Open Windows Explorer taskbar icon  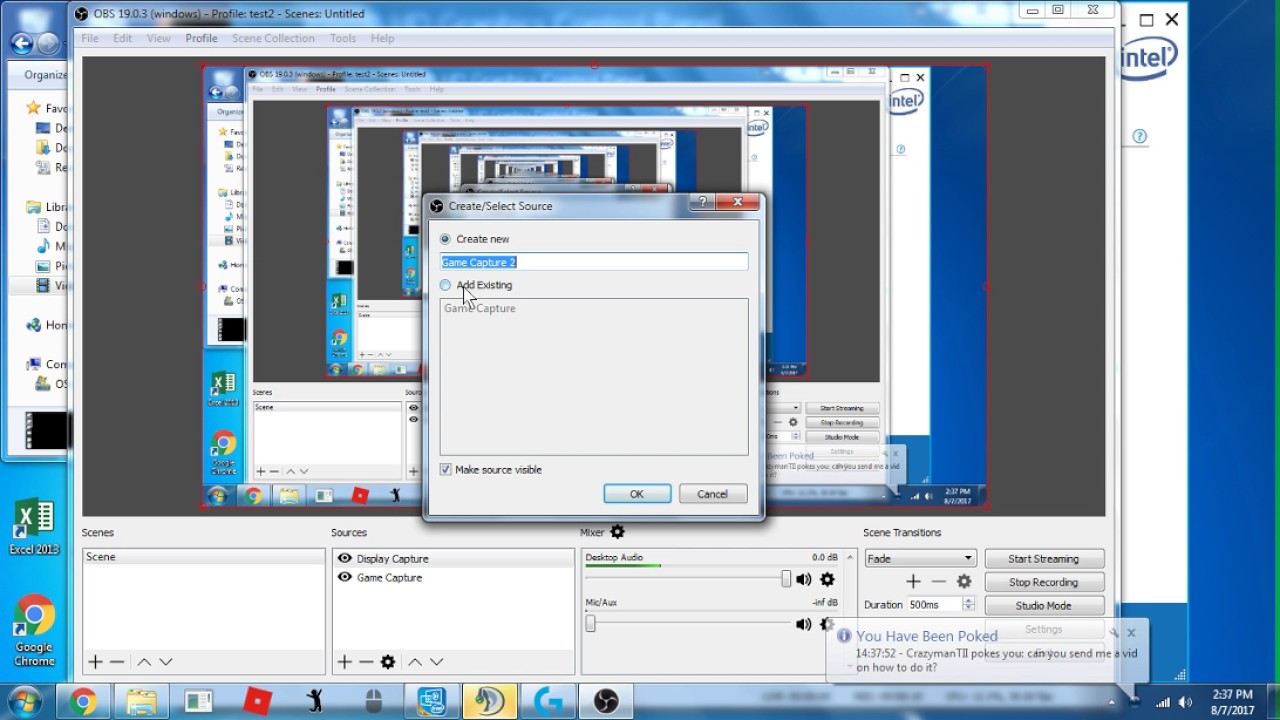pos(141,701)
